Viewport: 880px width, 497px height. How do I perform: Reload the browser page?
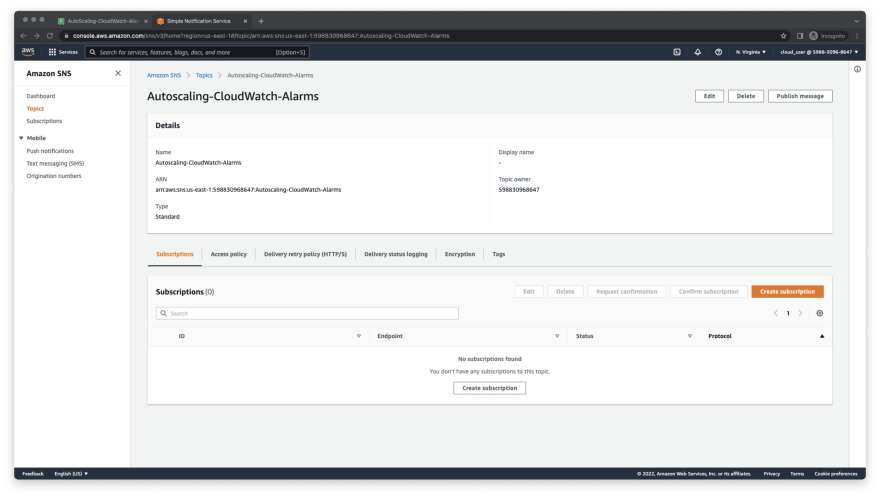(x=50, y=36)
